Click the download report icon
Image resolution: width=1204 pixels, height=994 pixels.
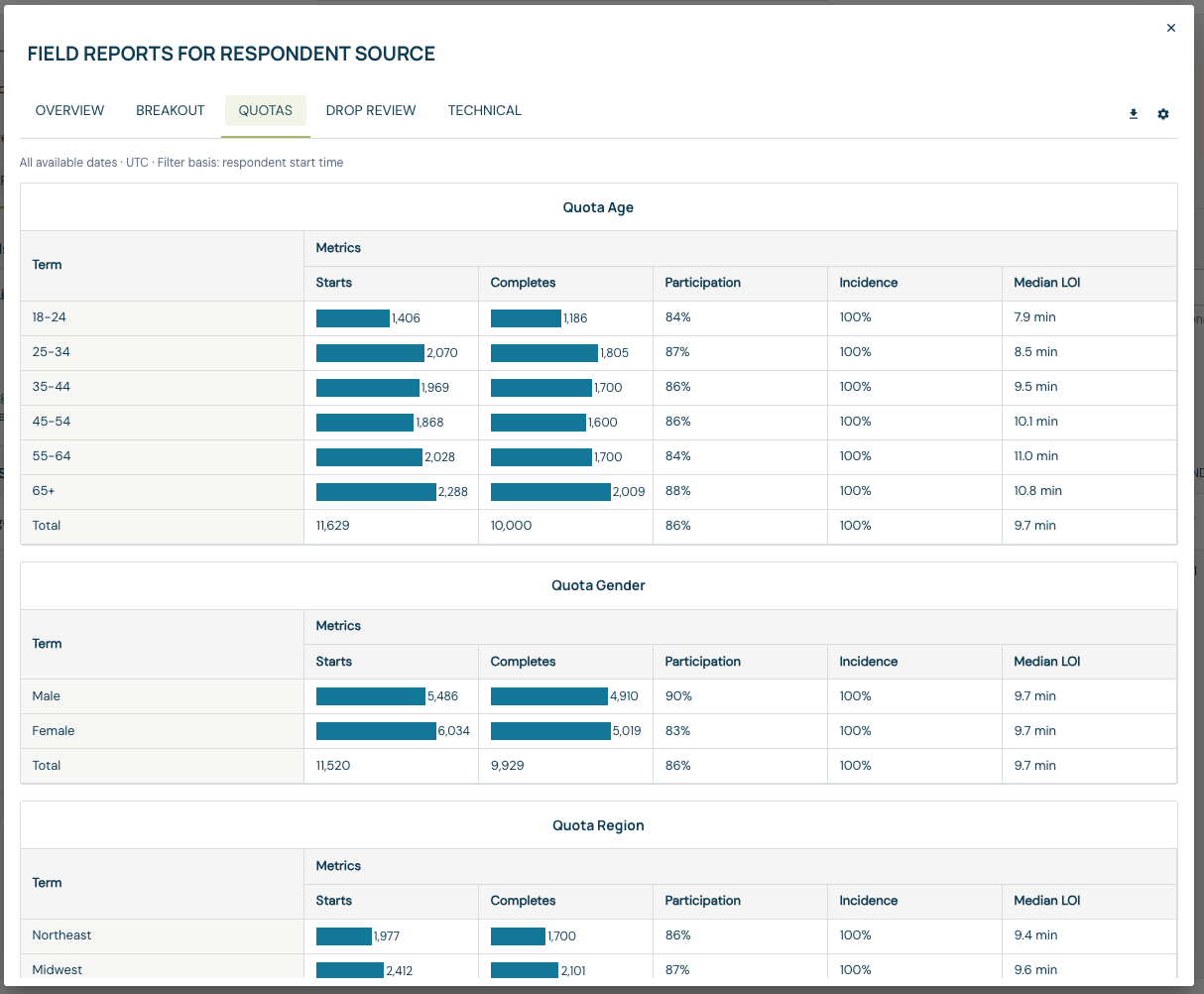pos(1134,114)
